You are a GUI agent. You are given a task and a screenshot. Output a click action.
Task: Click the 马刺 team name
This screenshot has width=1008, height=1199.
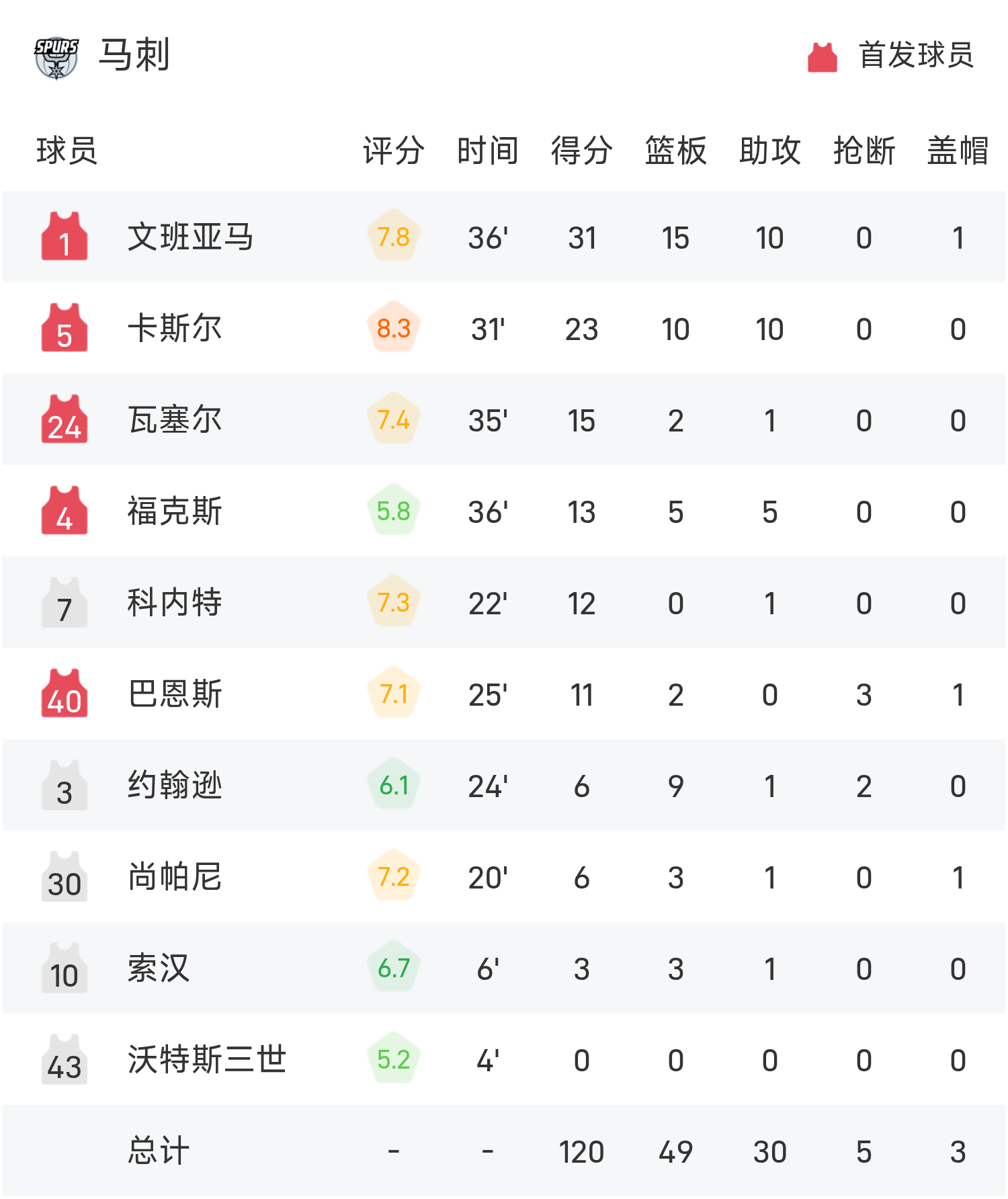[x=134, y=55]
